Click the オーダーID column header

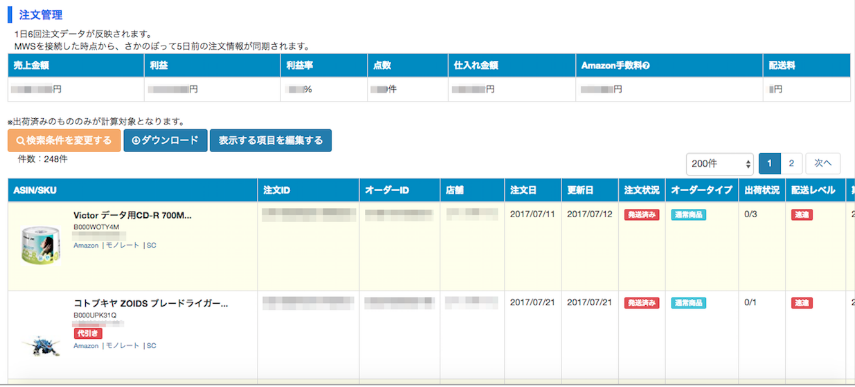coord(400,190)
